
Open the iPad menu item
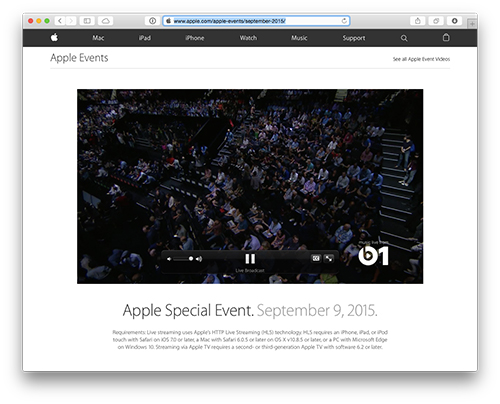[145, 38]
